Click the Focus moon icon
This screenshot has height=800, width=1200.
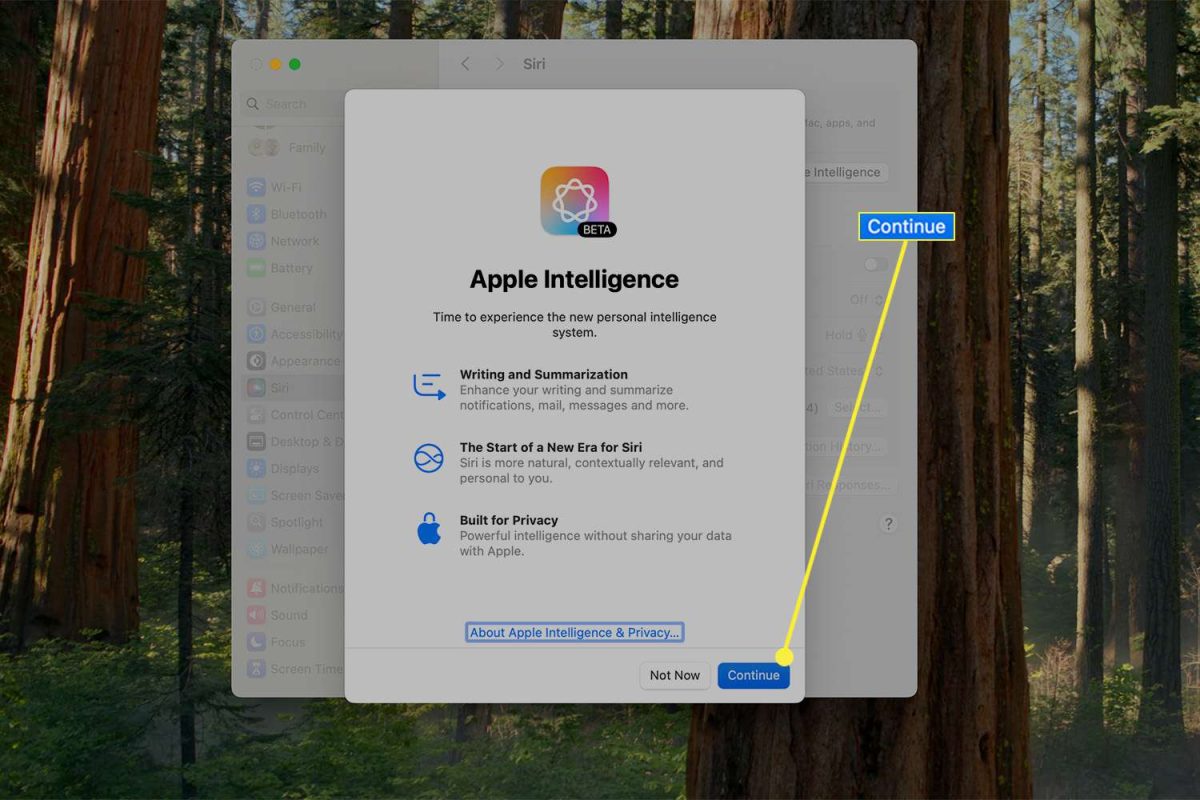click(x=256, y=642)
